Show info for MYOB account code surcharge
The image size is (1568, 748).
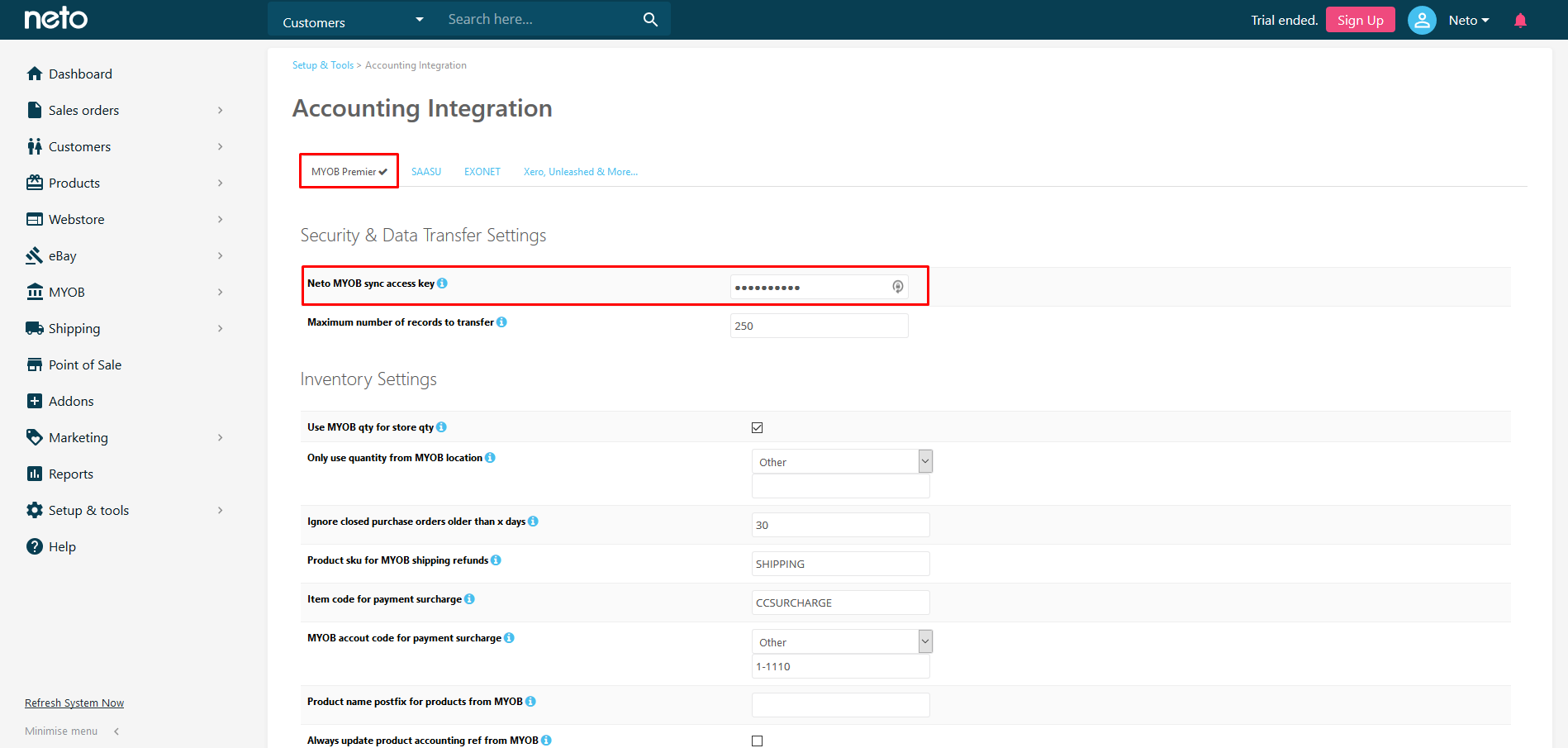click(x=509, y=638)
